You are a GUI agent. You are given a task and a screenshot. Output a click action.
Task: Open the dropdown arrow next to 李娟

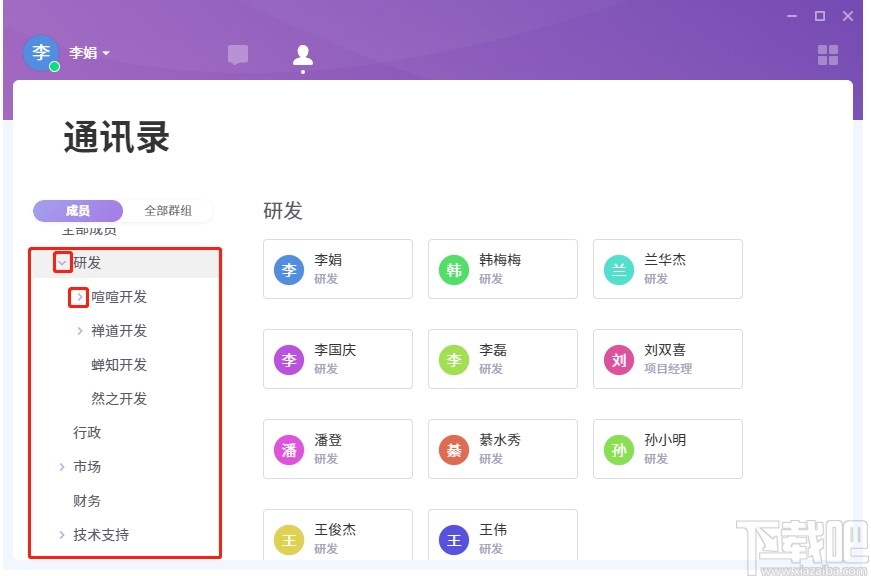pos(105,53)
